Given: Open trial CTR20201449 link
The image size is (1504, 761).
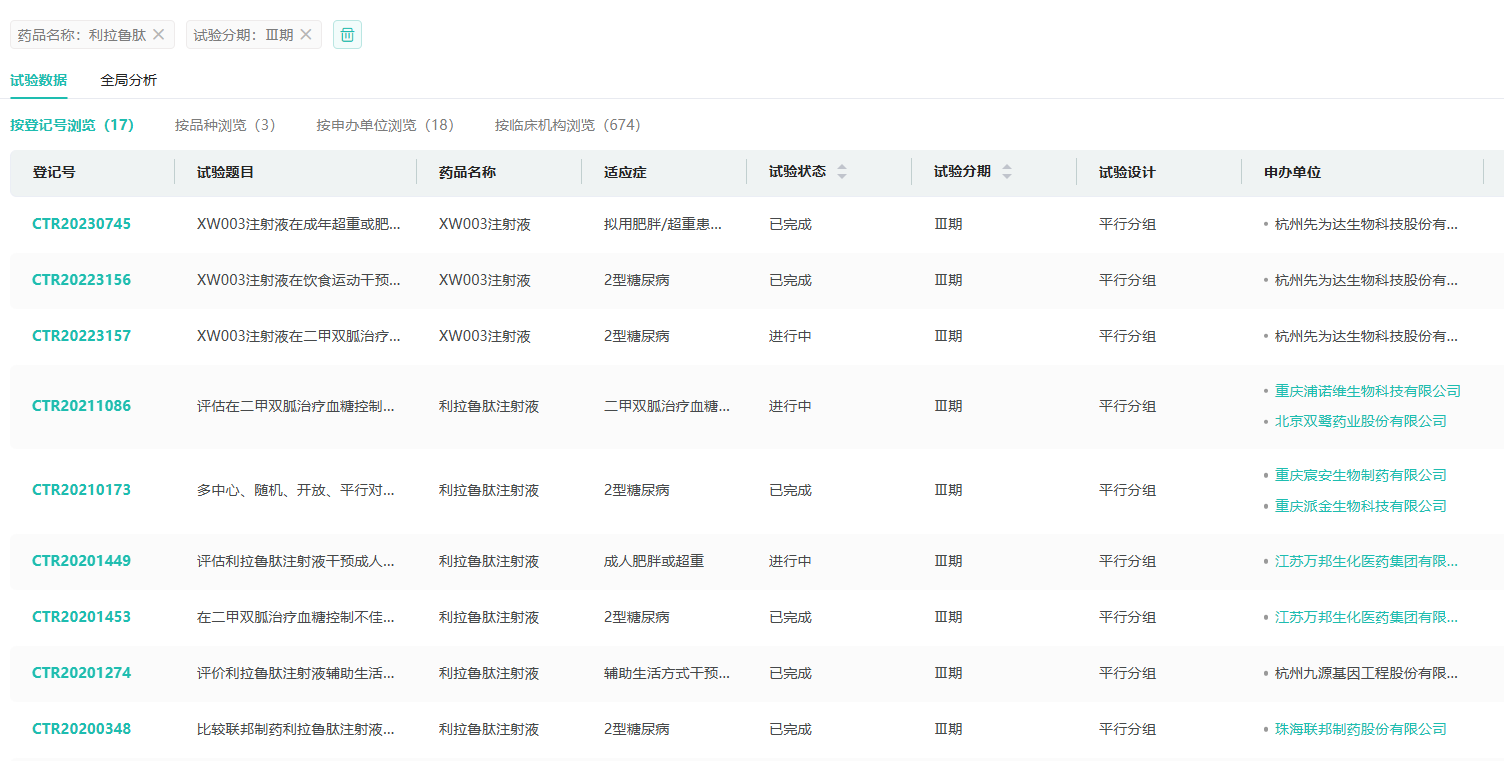Looking at the screenshot, I should pos(81,561).
